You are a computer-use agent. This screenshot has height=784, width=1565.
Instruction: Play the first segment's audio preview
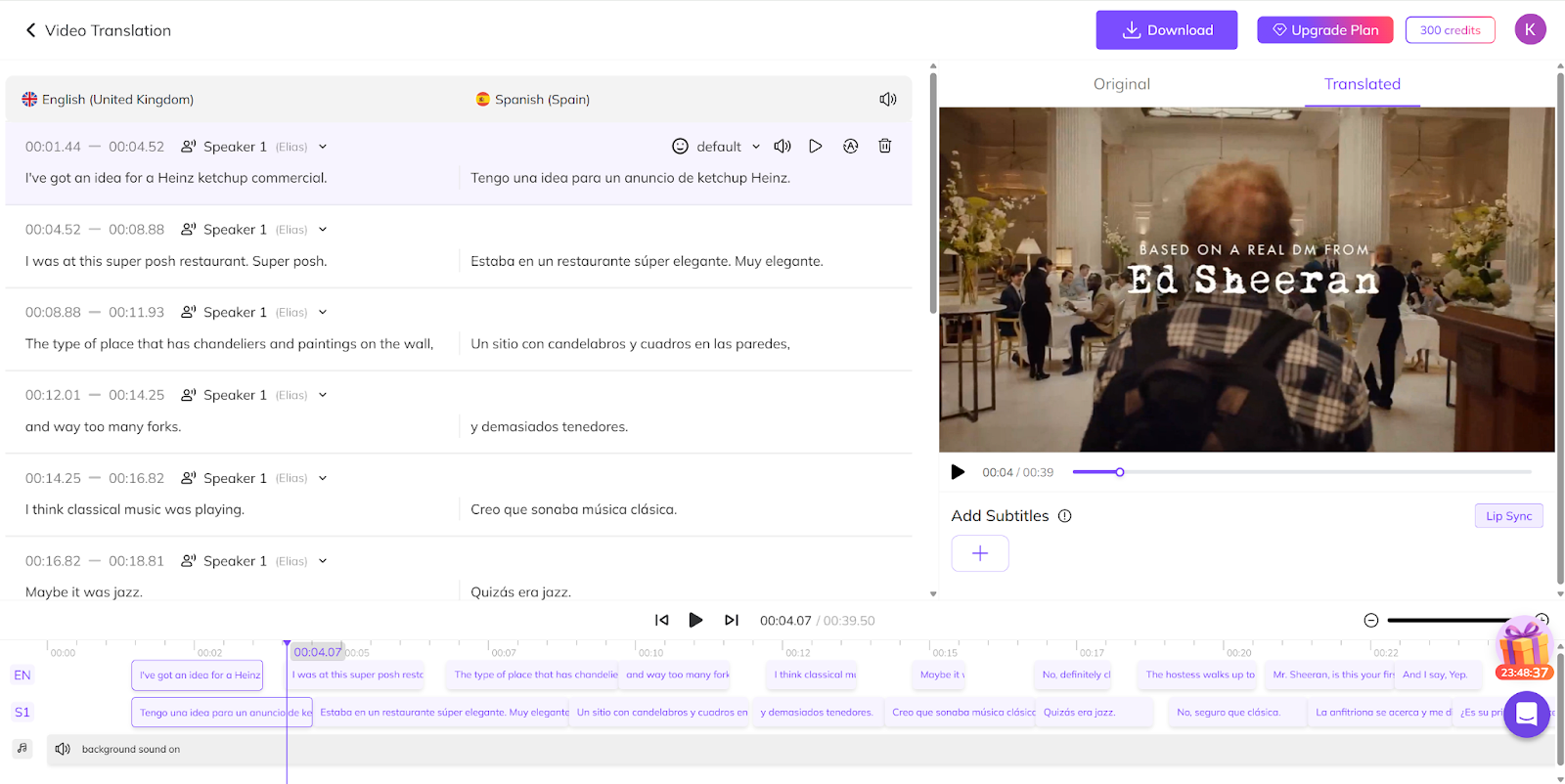click(815, 146)
